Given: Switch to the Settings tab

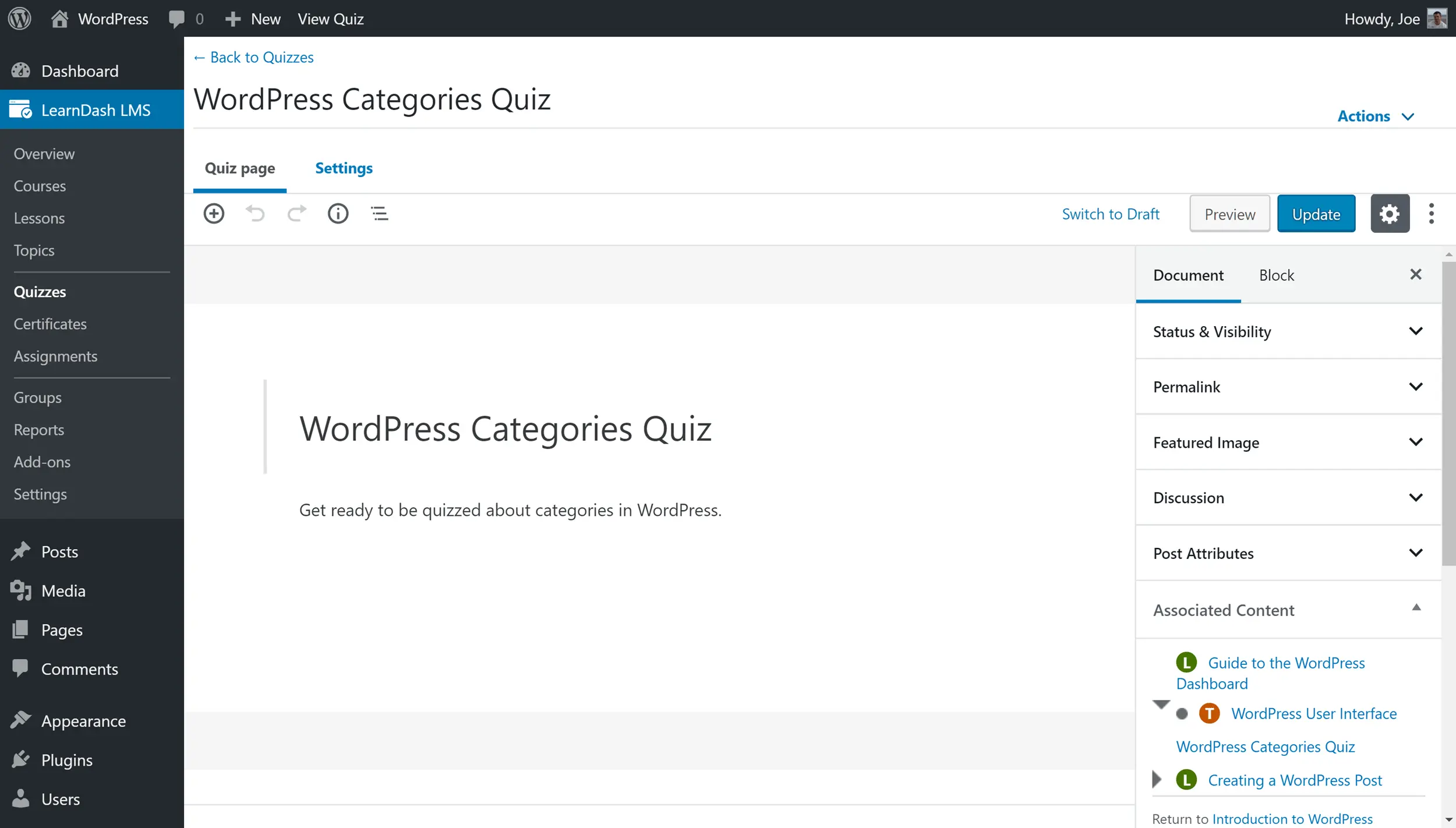Looking at the screenshot, I should point(344,168).
